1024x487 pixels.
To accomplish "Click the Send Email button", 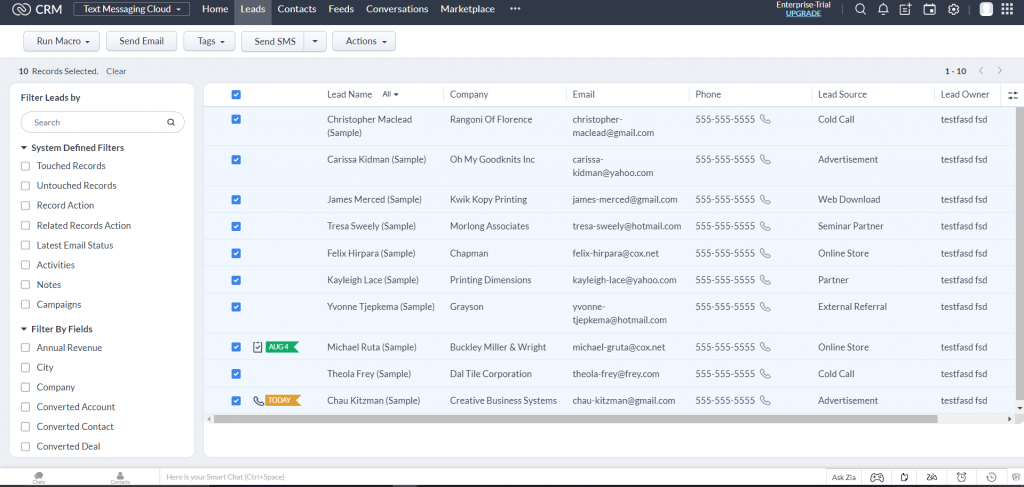I will [x=142, y=41].
